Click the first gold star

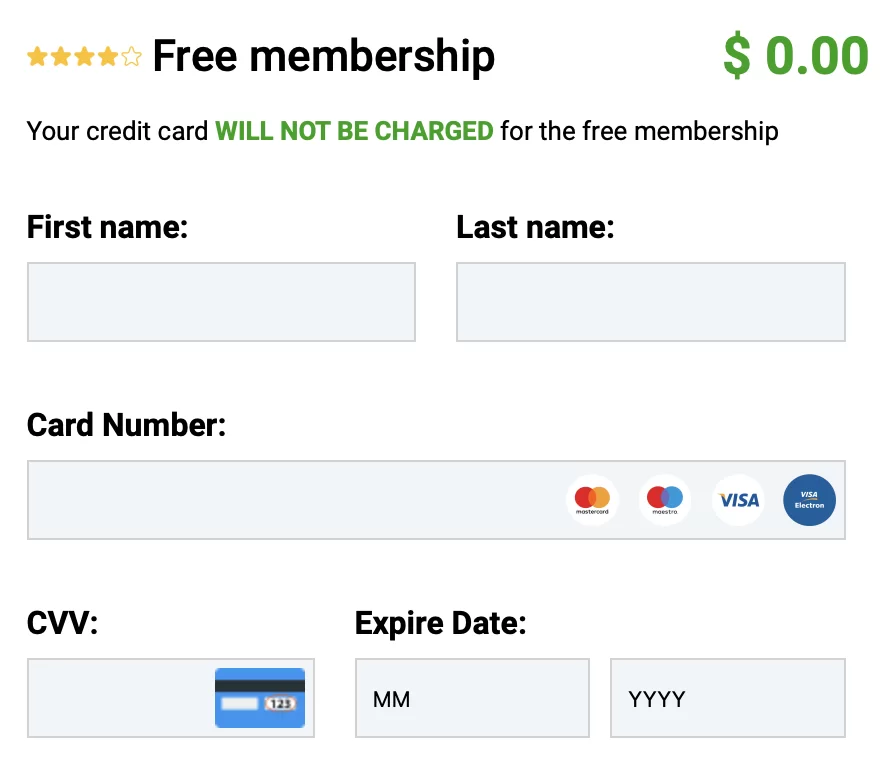point(37,57)
